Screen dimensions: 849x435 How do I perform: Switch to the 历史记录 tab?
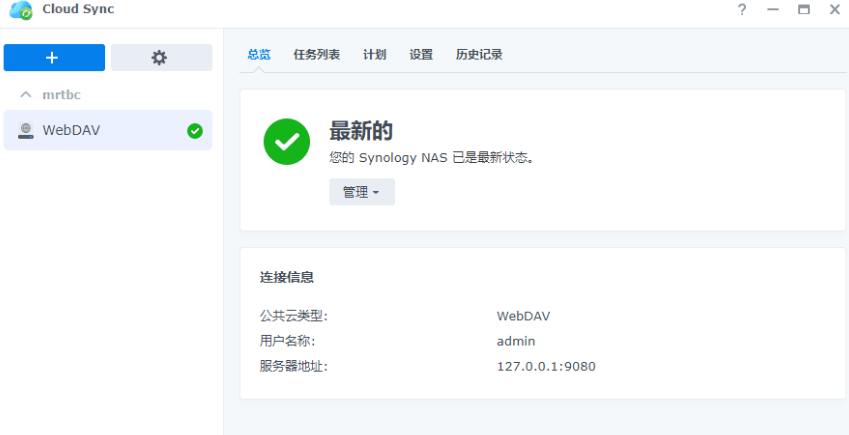(479, 55)
